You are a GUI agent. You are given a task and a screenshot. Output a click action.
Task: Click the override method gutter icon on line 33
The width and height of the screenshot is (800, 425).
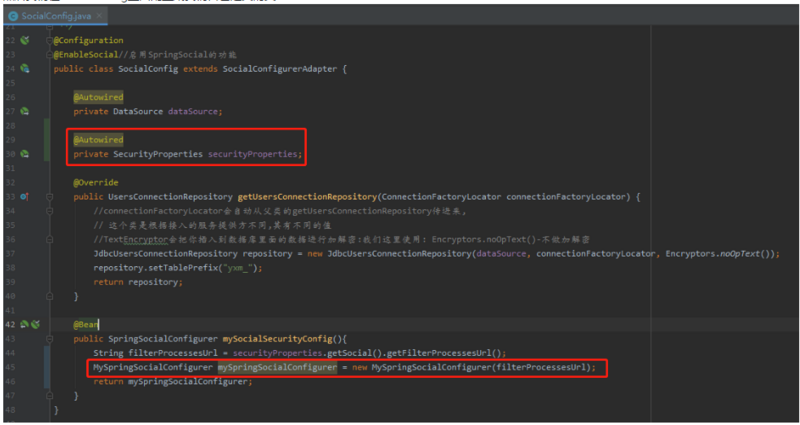[x=24, y=196]
